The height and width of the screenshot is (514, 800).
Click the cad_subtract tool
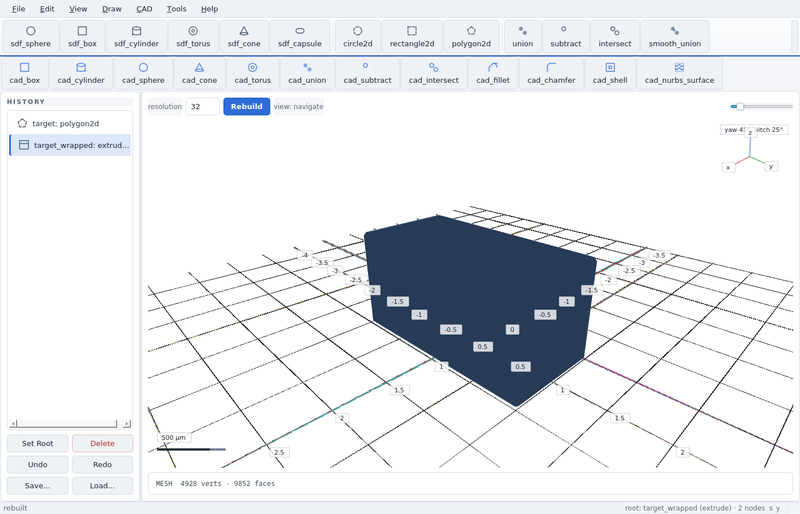pos(367,74)
